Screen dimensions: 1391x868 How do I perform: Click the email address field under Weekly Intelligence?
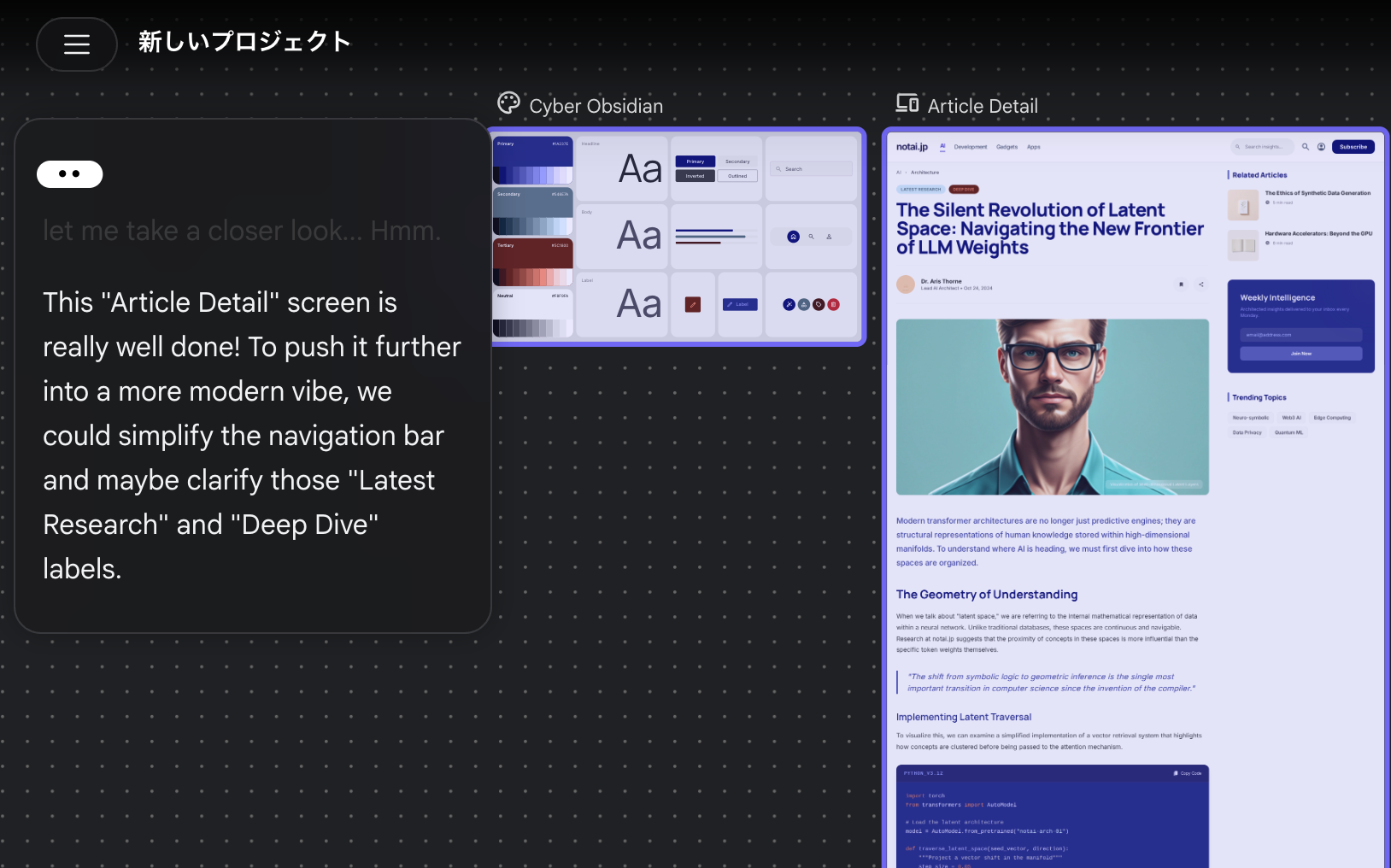(1300, 334)
